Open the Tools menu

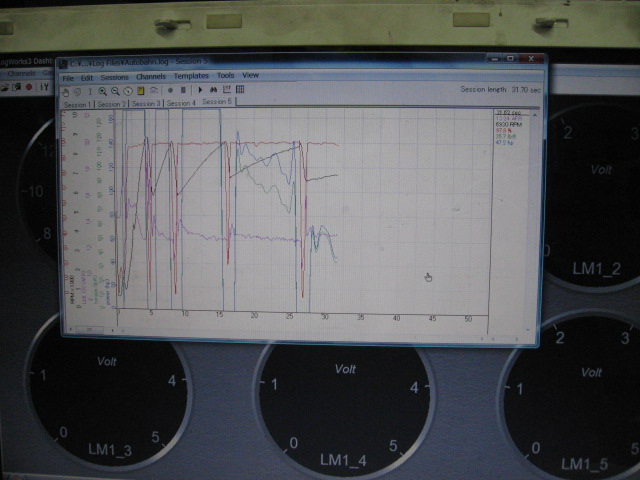click(225, 76)
